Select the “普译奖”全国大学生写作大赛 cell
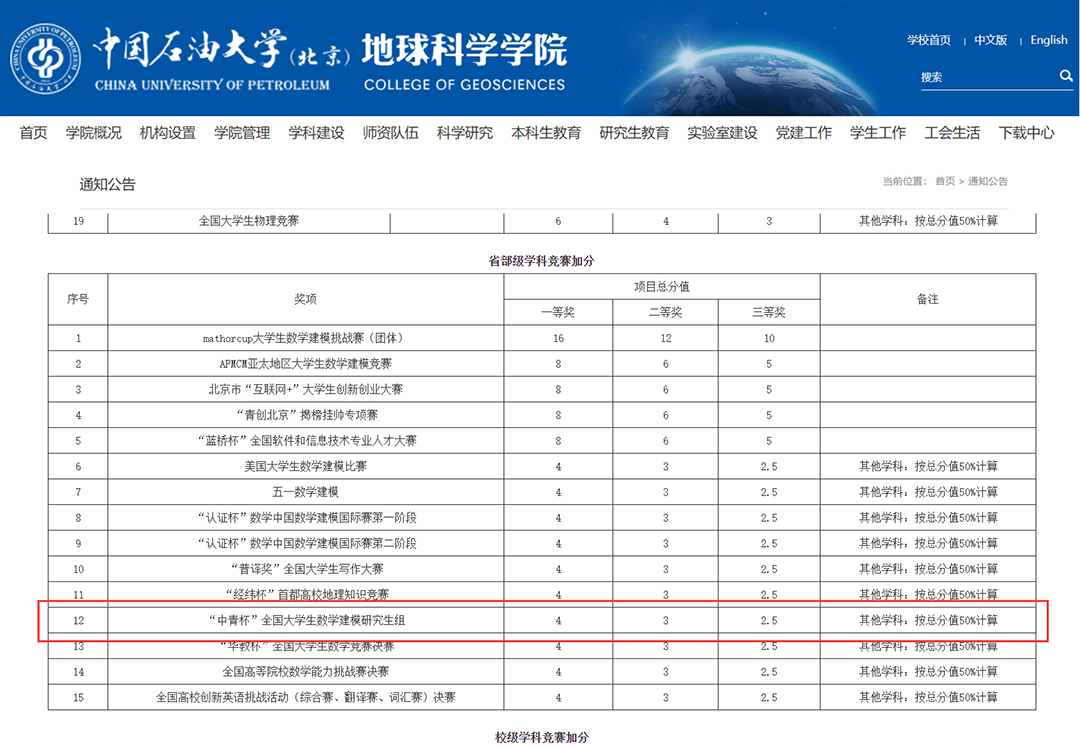This screenshot has width=1080, height=747. click(x=306, y=569)
